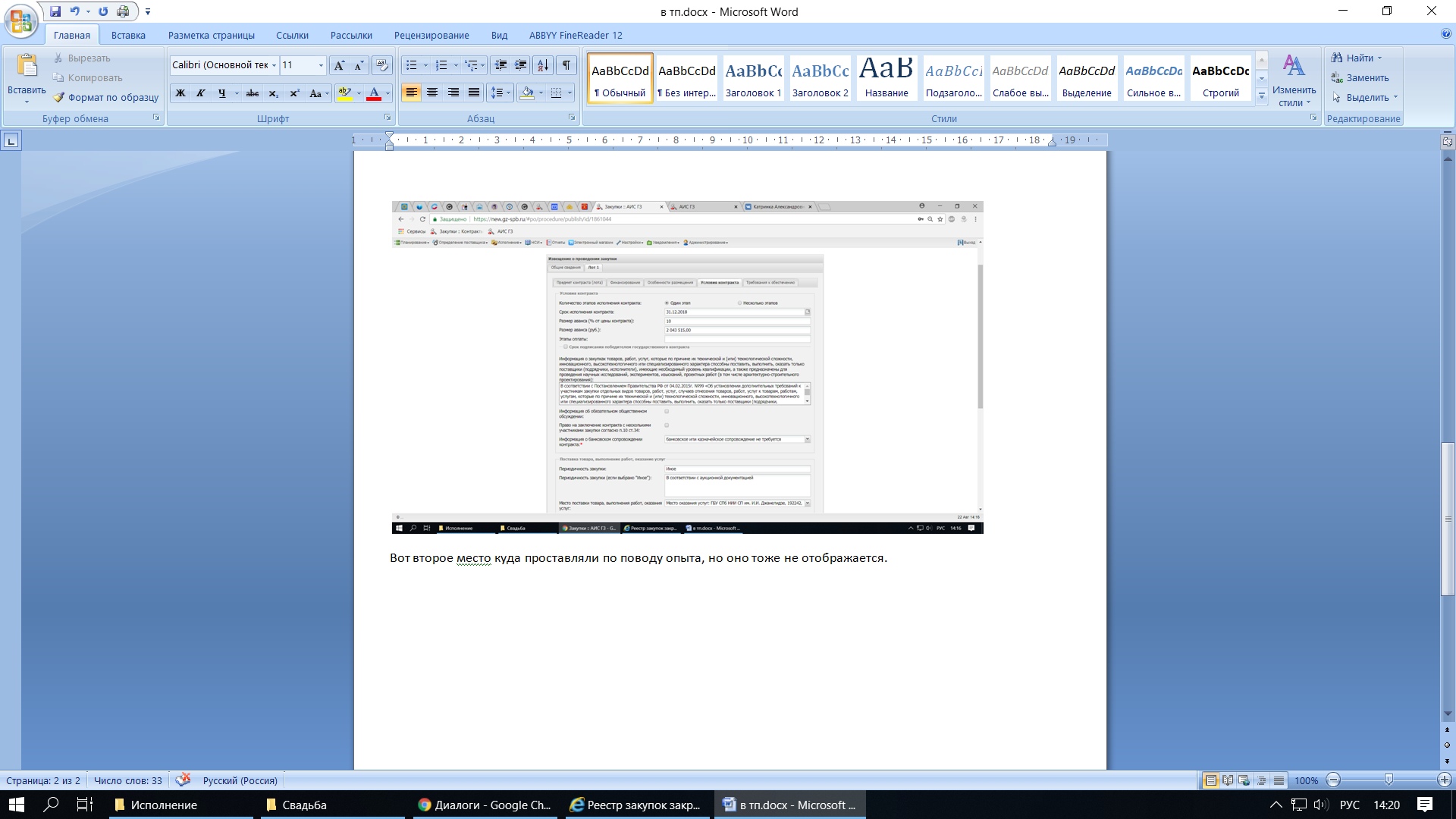Image resolution: width=1456 pixels, height=819 pixels.
Task: Open font name Calibri dropdown
Action: [x=274, y=65]
